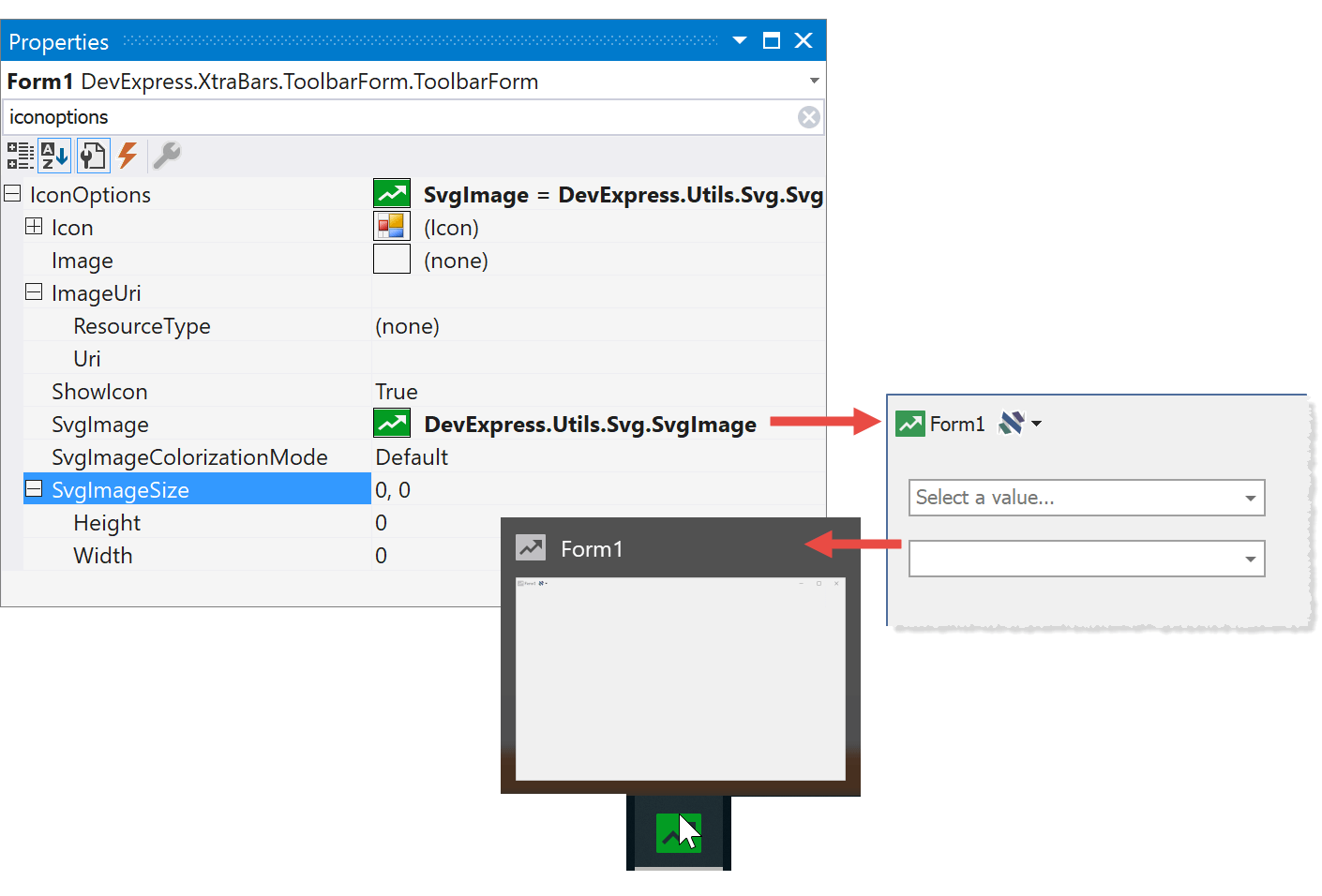Click the Icon property color thumbnail
The image size is (1322, 896).
point(392,226)
